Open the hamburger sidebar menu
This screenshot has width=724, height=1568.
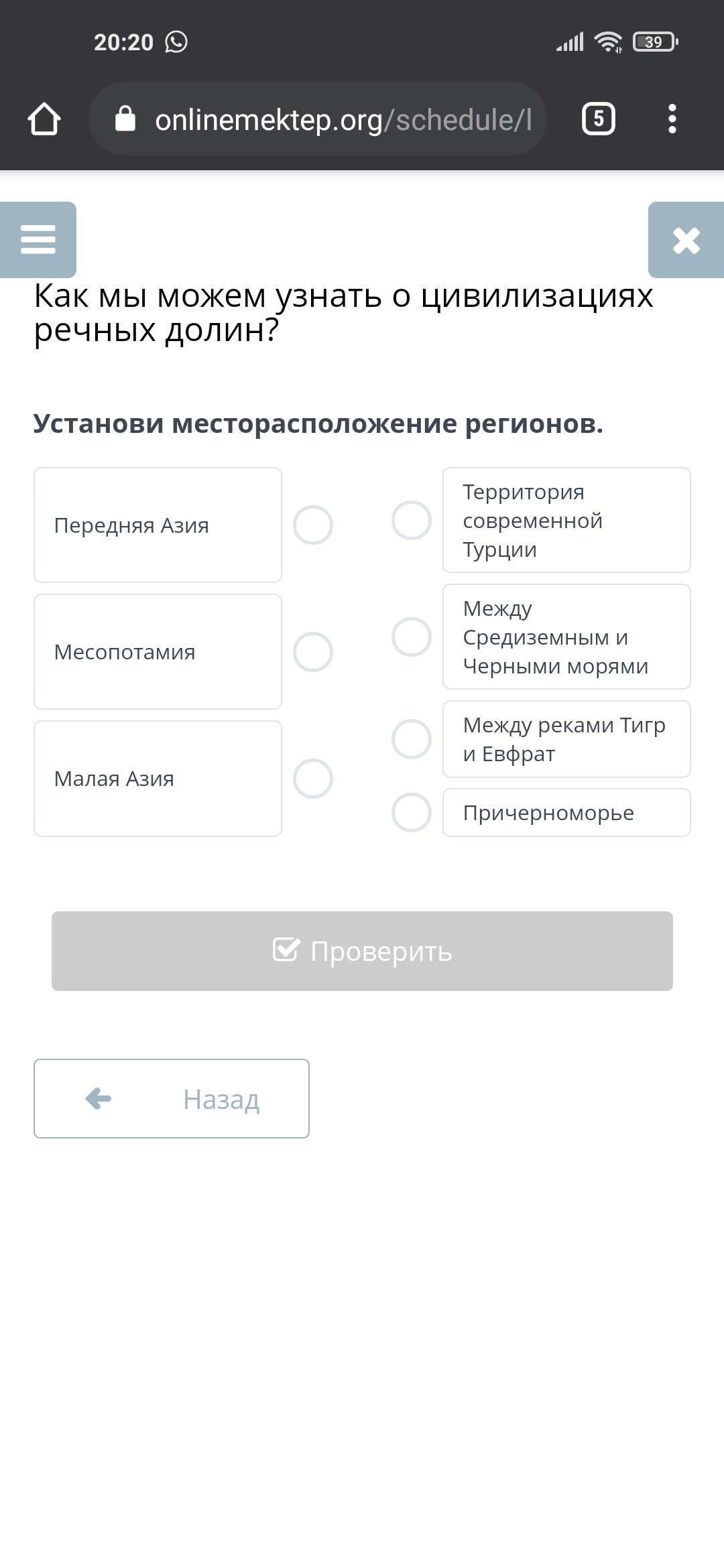point(38,239)
